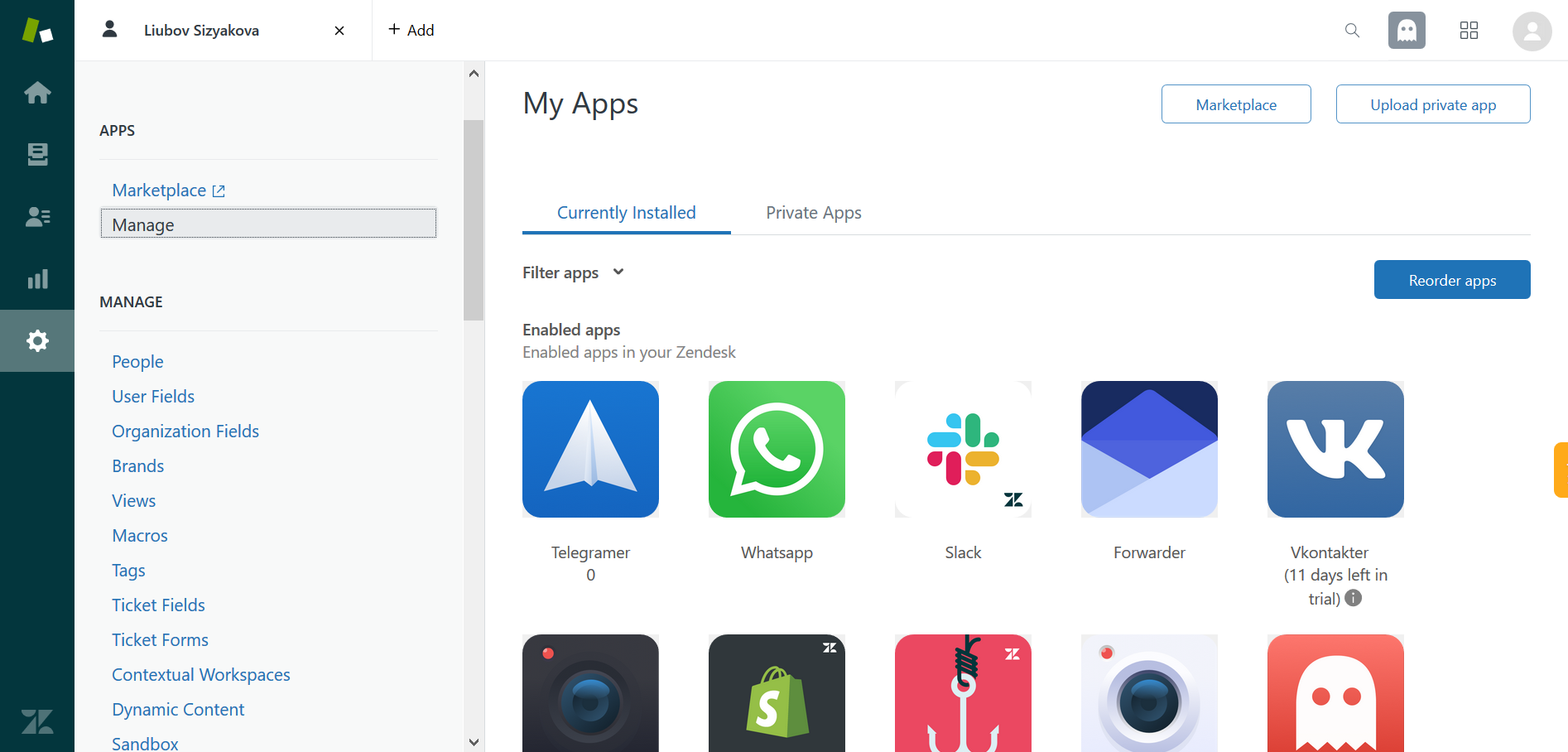
Task: Open the red ghost app icon
Action: 1335,693
